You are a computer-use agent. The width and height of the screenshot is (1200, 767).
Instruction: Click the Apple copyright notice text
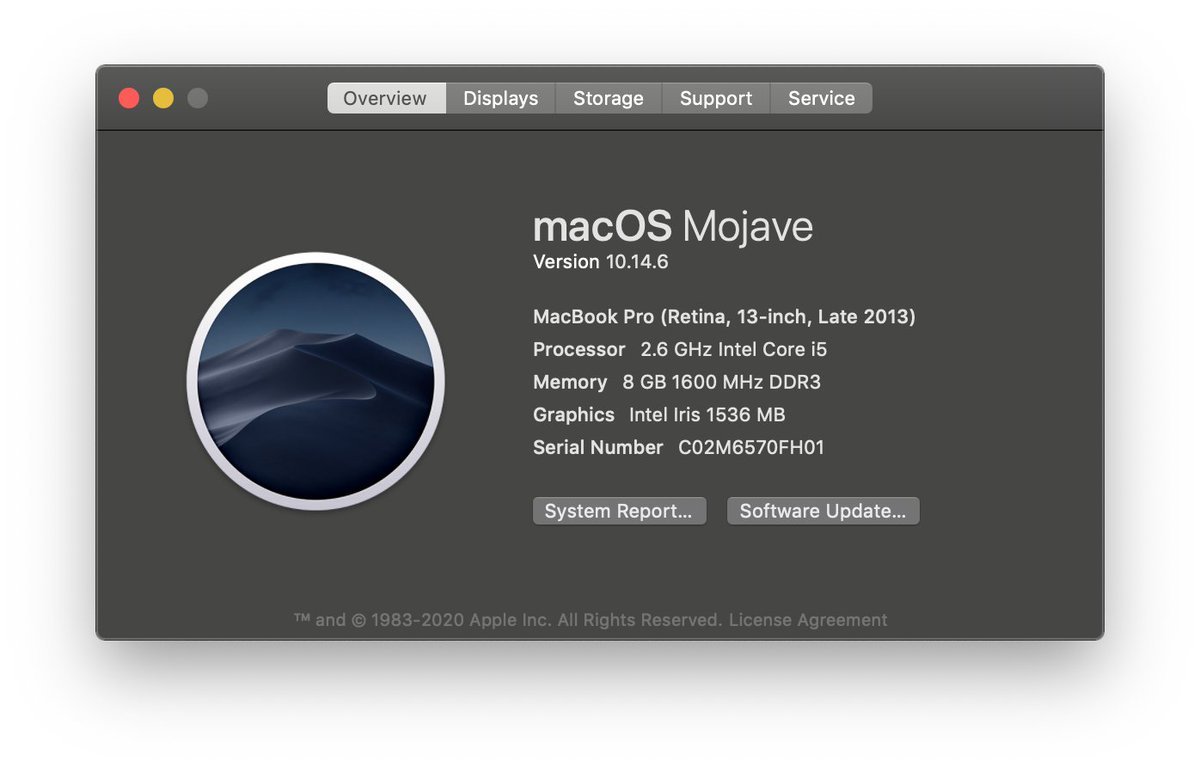(508, 620)
